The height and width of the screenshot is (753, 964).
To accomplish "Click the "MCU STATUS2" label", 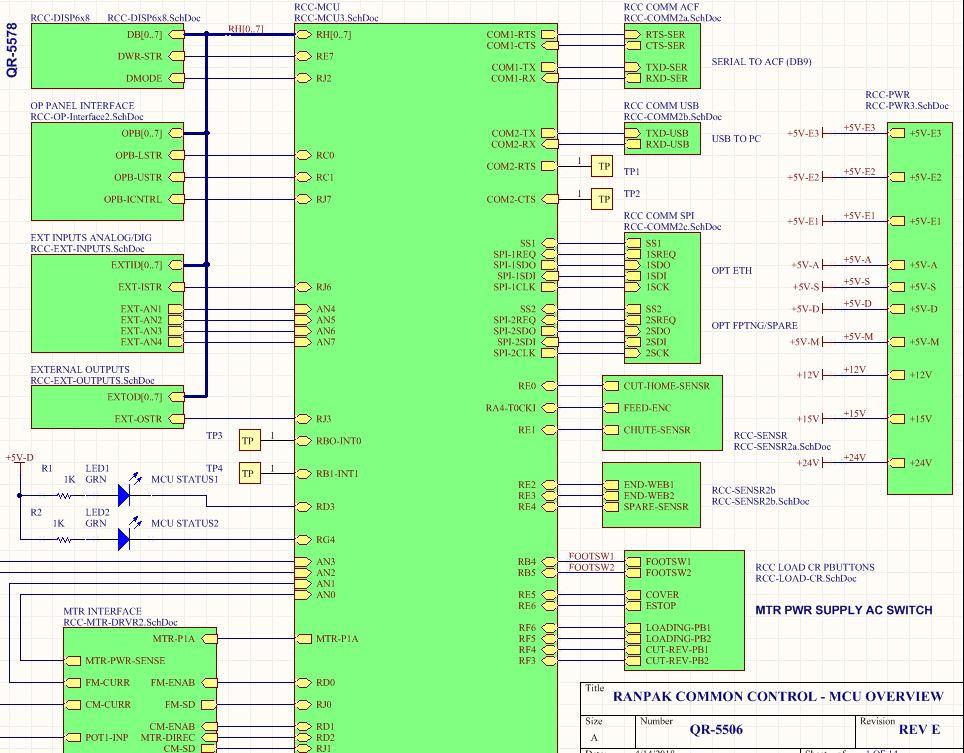I will (x=184, y=523).
